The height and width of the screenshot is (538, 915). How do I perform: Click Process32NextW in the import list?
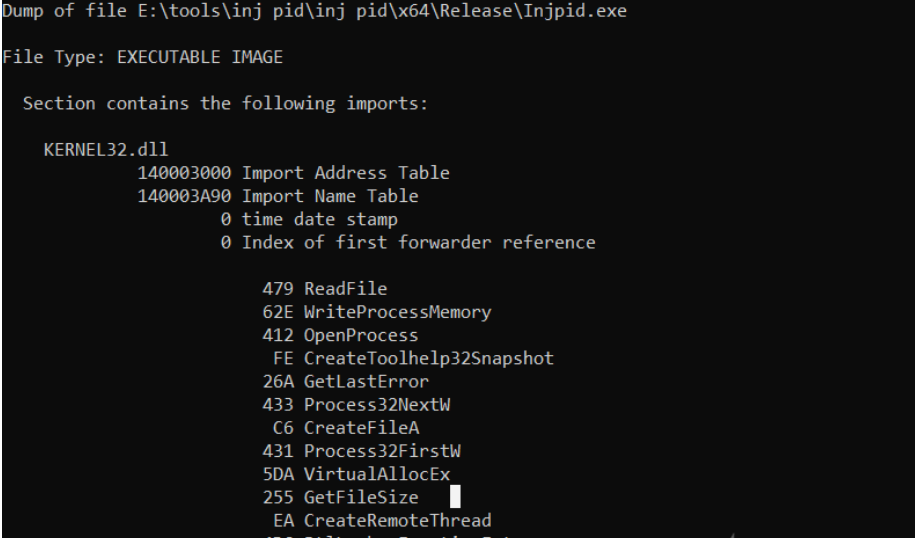377,405
